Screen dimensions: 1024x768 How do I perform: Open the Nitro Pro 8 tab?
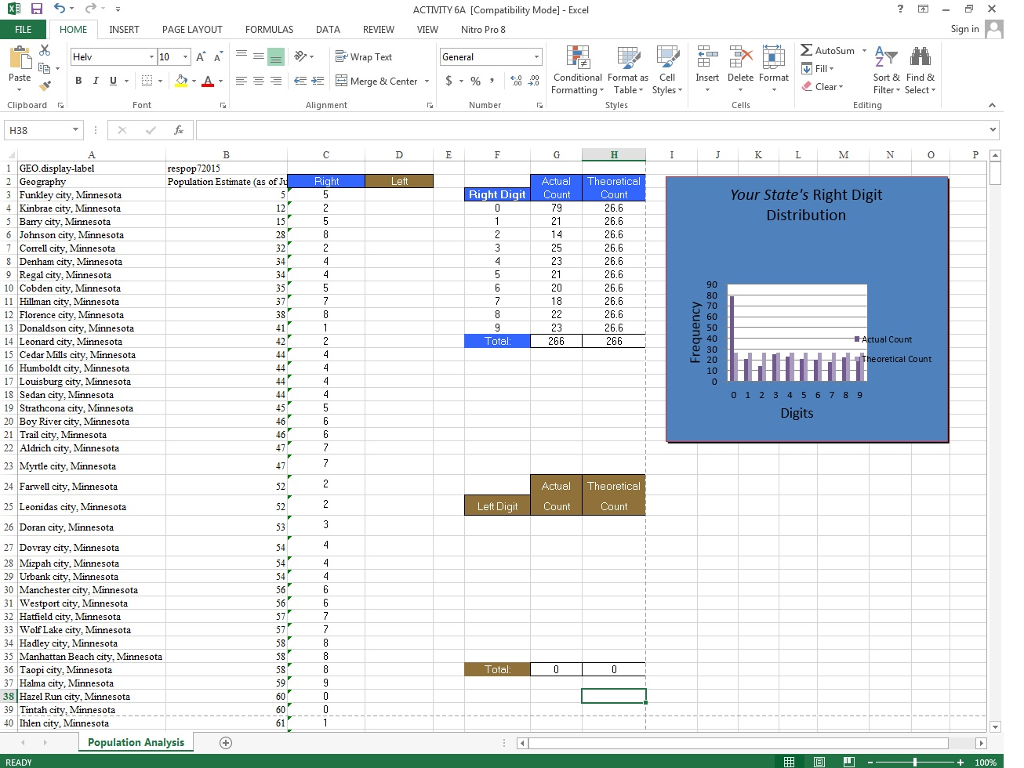(x=483, y=29)
